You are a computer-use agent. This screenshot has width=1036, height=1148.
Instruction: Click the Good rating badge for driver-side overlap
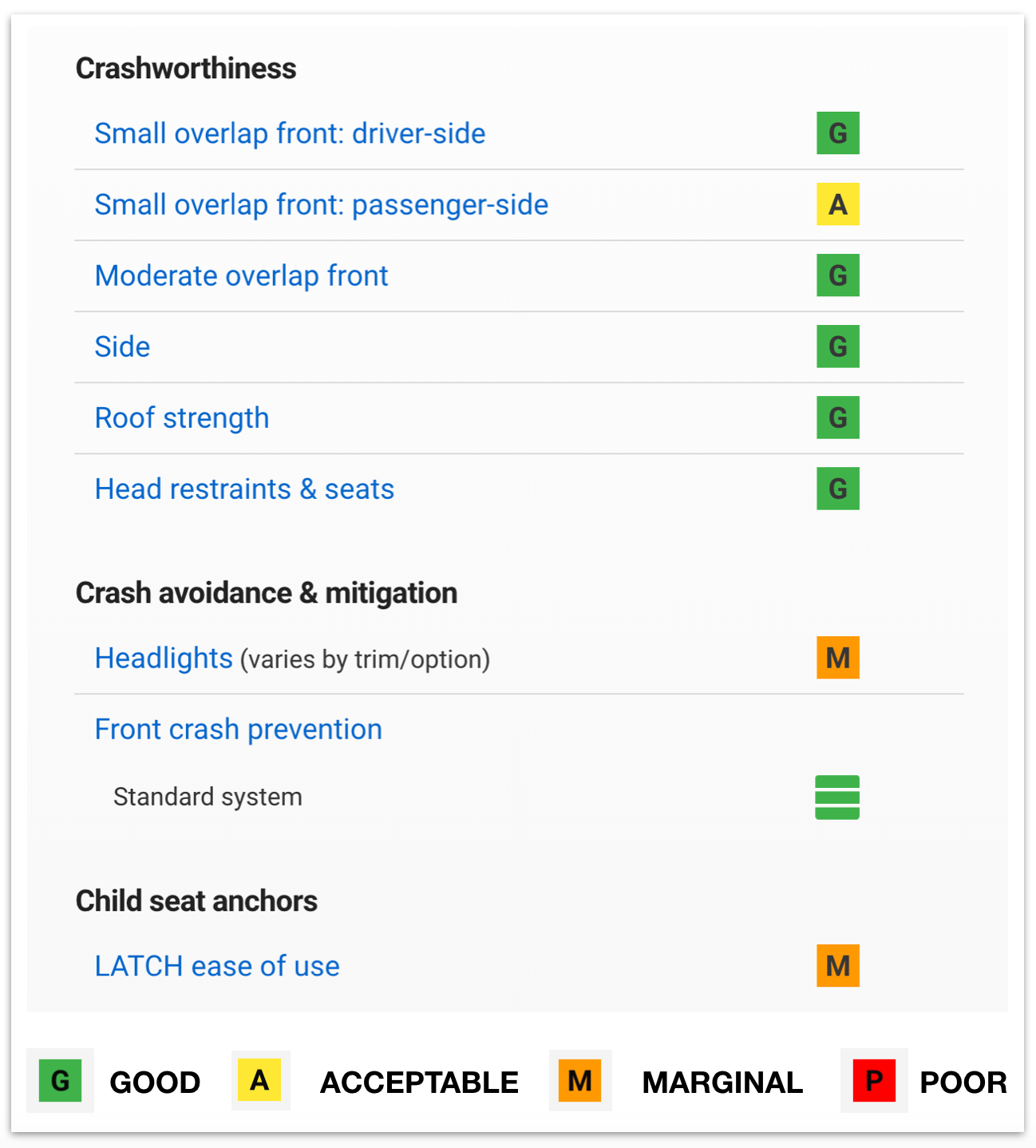(837, 133)
